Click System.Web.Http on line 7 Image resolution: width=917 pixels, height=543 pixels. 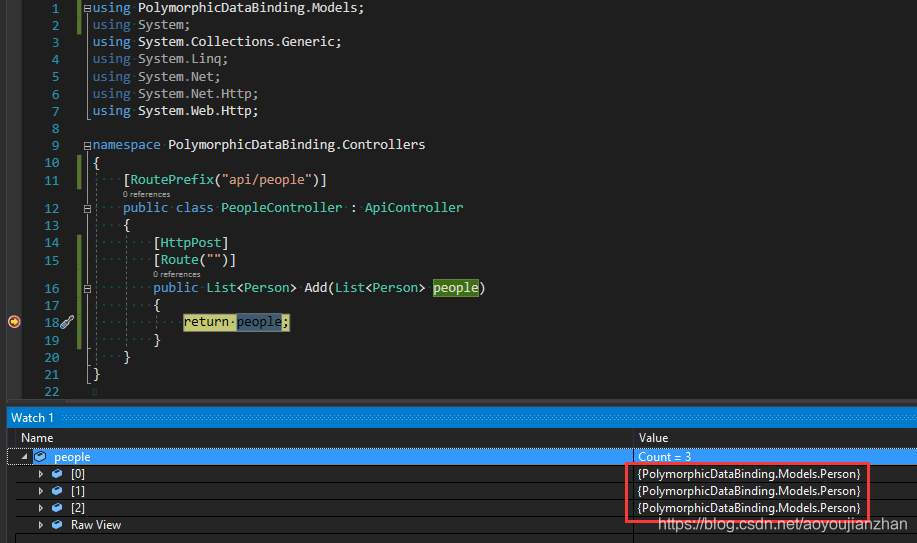tap(196, 111)
